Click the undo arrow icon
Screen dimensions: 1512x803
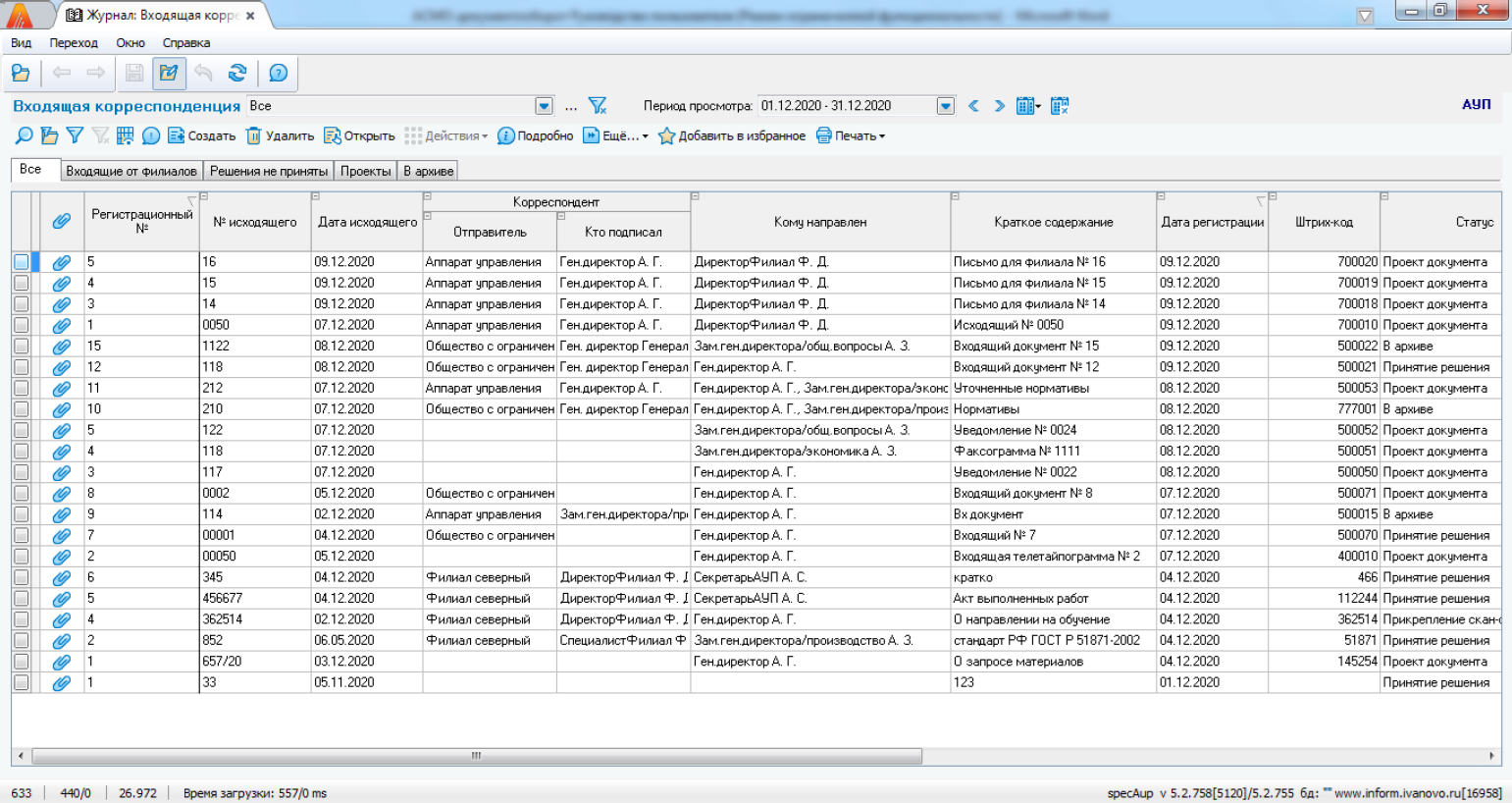tap(203, 73)
